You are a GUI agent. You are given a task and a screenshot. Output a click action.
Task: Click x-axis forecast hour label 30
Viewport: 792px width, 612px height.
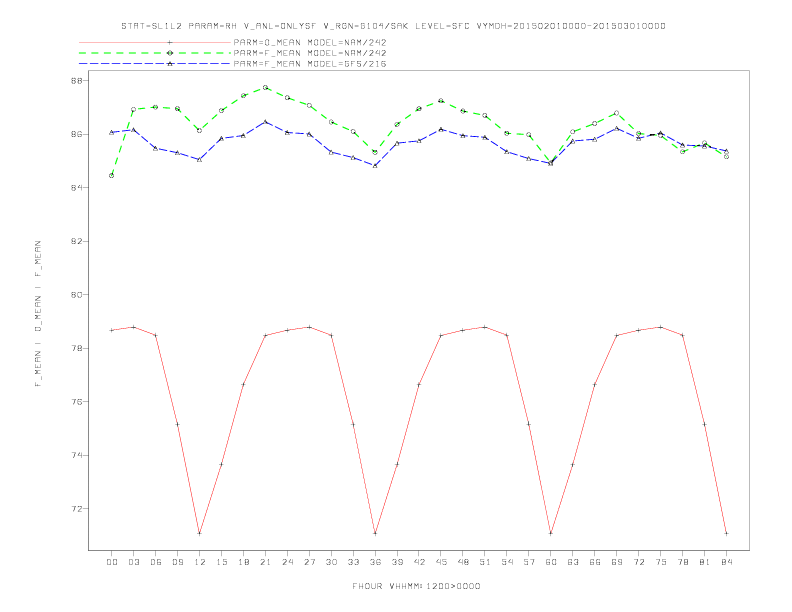[331, 562]
